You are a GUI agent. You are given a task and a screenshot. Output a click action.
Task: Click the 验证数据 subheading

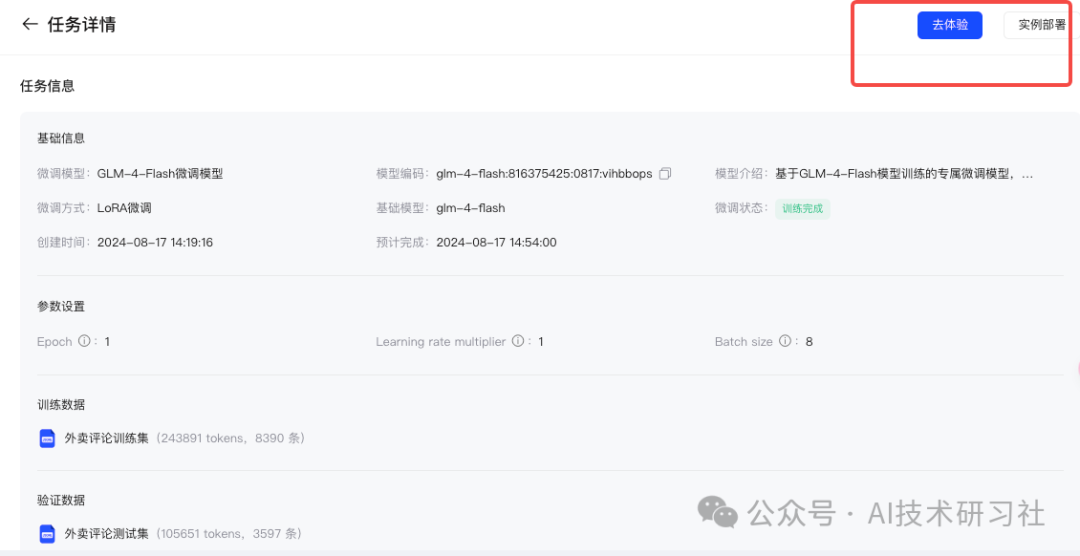pyautogui.click(x=61, y=500)
